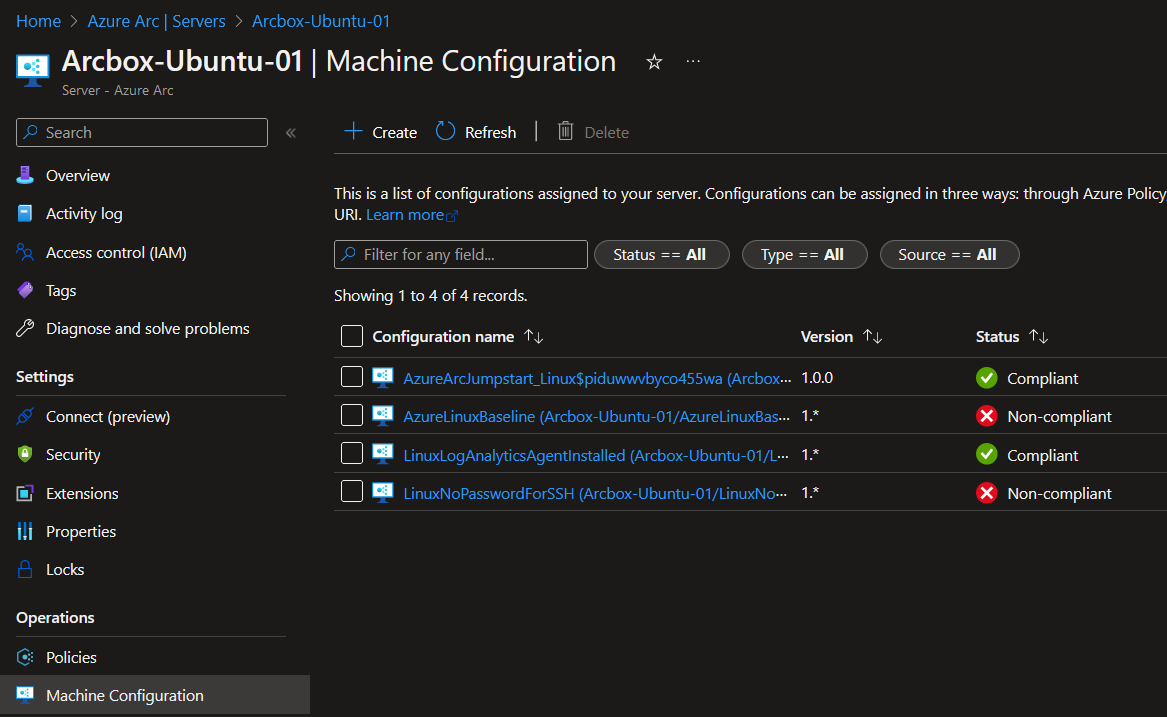1167x717 pixels.
Task: Click the Activity log icon
Action: [x=25, y=214]
